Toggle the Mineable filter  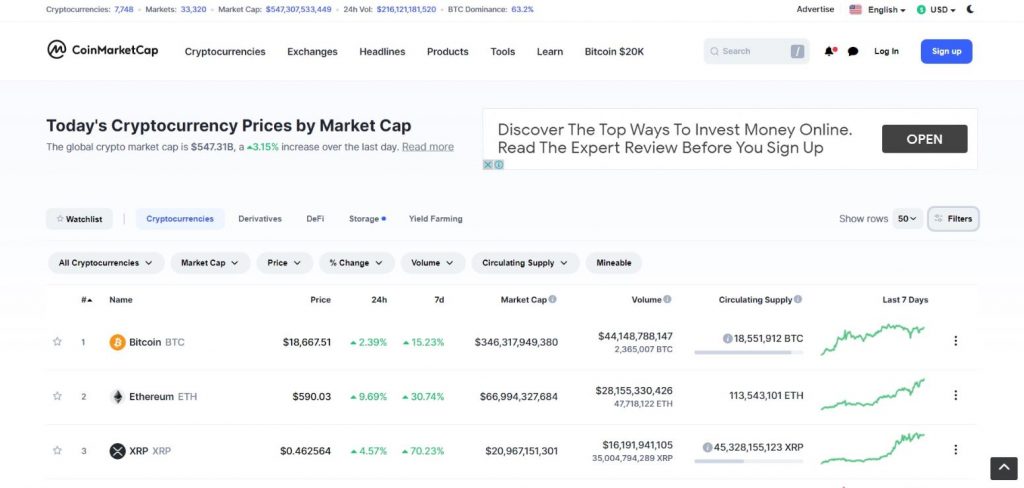614,263
